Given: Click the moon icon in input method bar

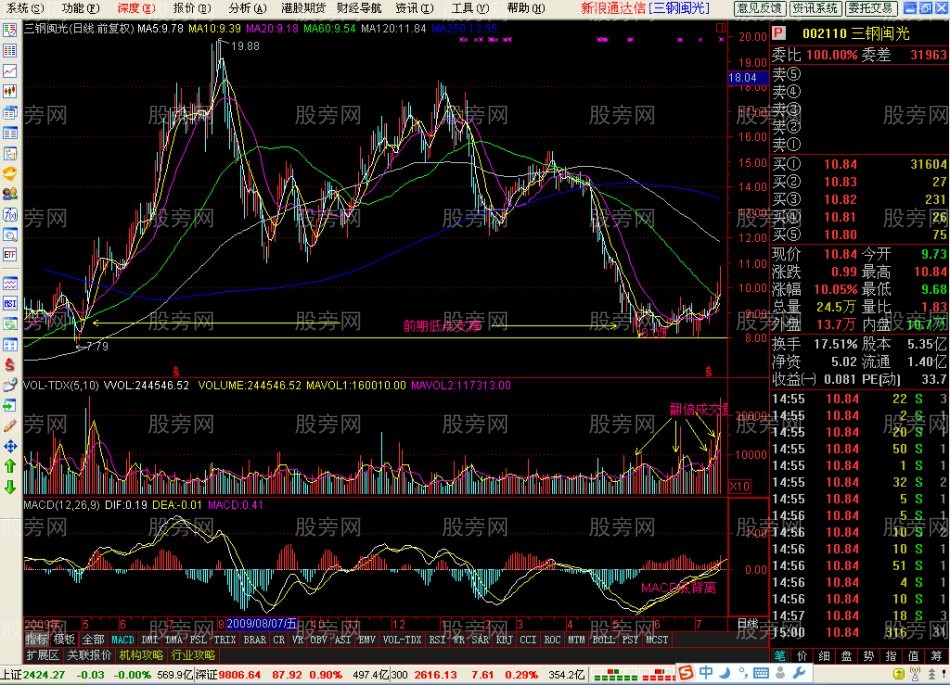Looking at the screenshot, I should click(x=725, y=672).
